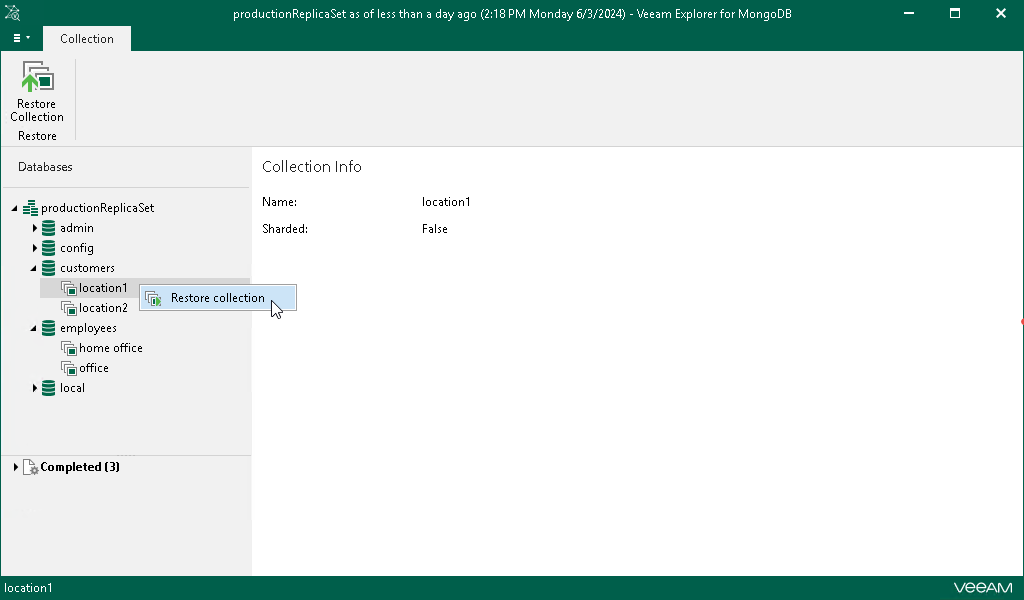Click the config database icon
Image resolution: width=1024 pixels, height=600 pixels.
click(48, 248)
